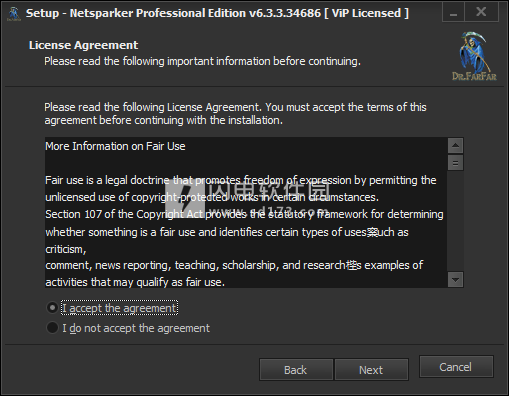Click the "activities that may qualify" last line
This screenshot has height=396, width=509.
[x=135, y=282]
